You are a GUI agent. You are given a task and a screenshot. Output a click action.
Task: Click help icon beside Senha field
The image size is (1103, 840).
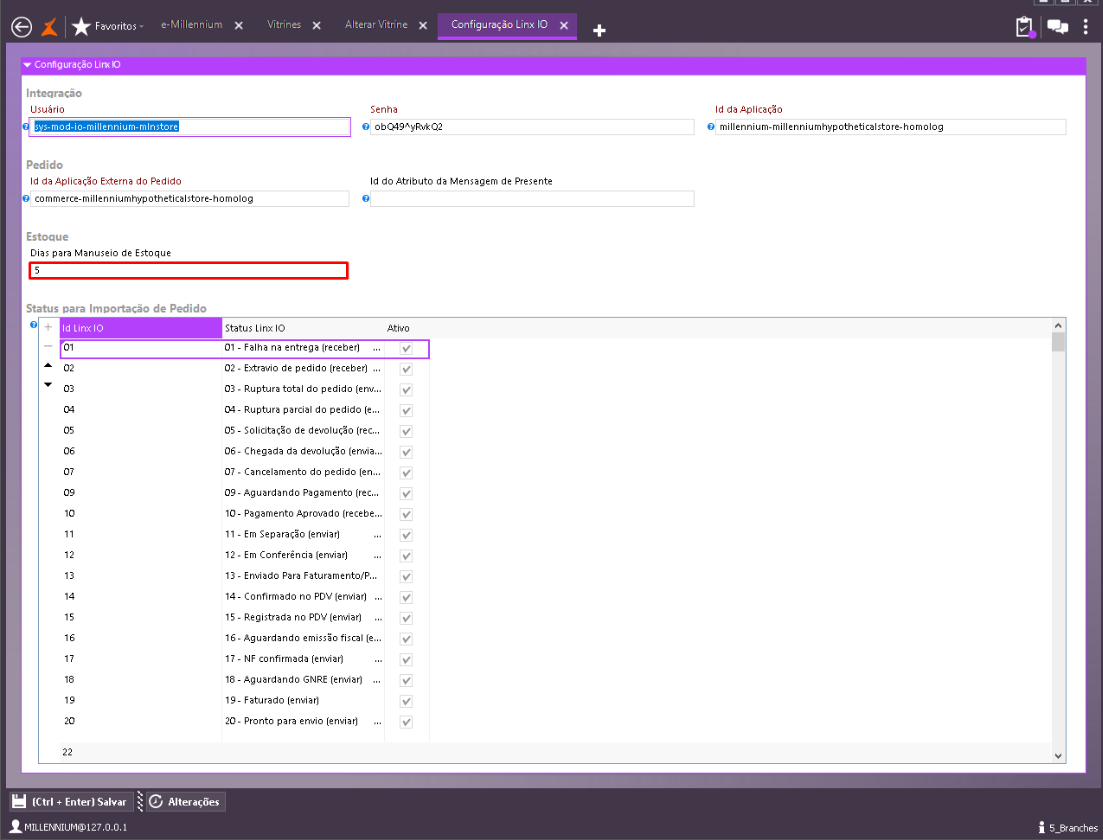[x=366, y=127]
